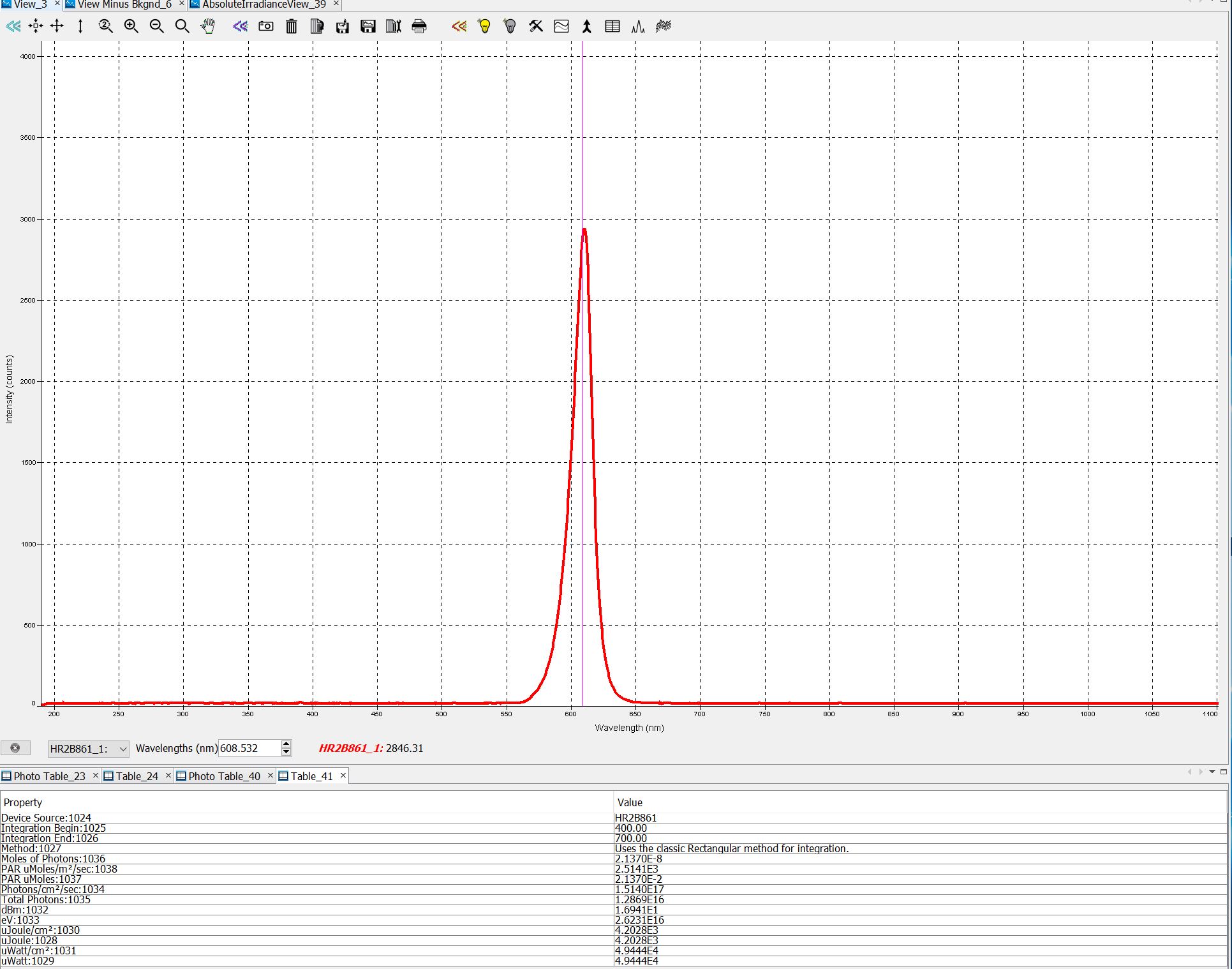Select the pan hand tool
This screenshot has height=969, width=1232.
point(208,26)
